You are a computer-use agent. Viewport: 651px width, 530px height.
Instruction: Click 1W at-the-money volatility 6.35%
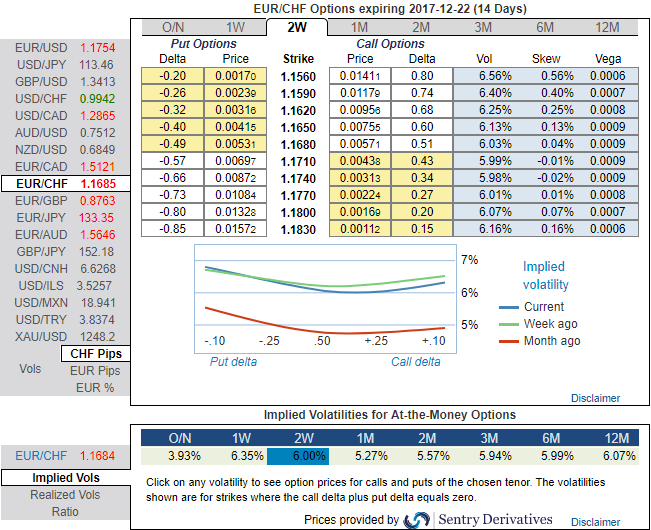[x=247, y=456]
